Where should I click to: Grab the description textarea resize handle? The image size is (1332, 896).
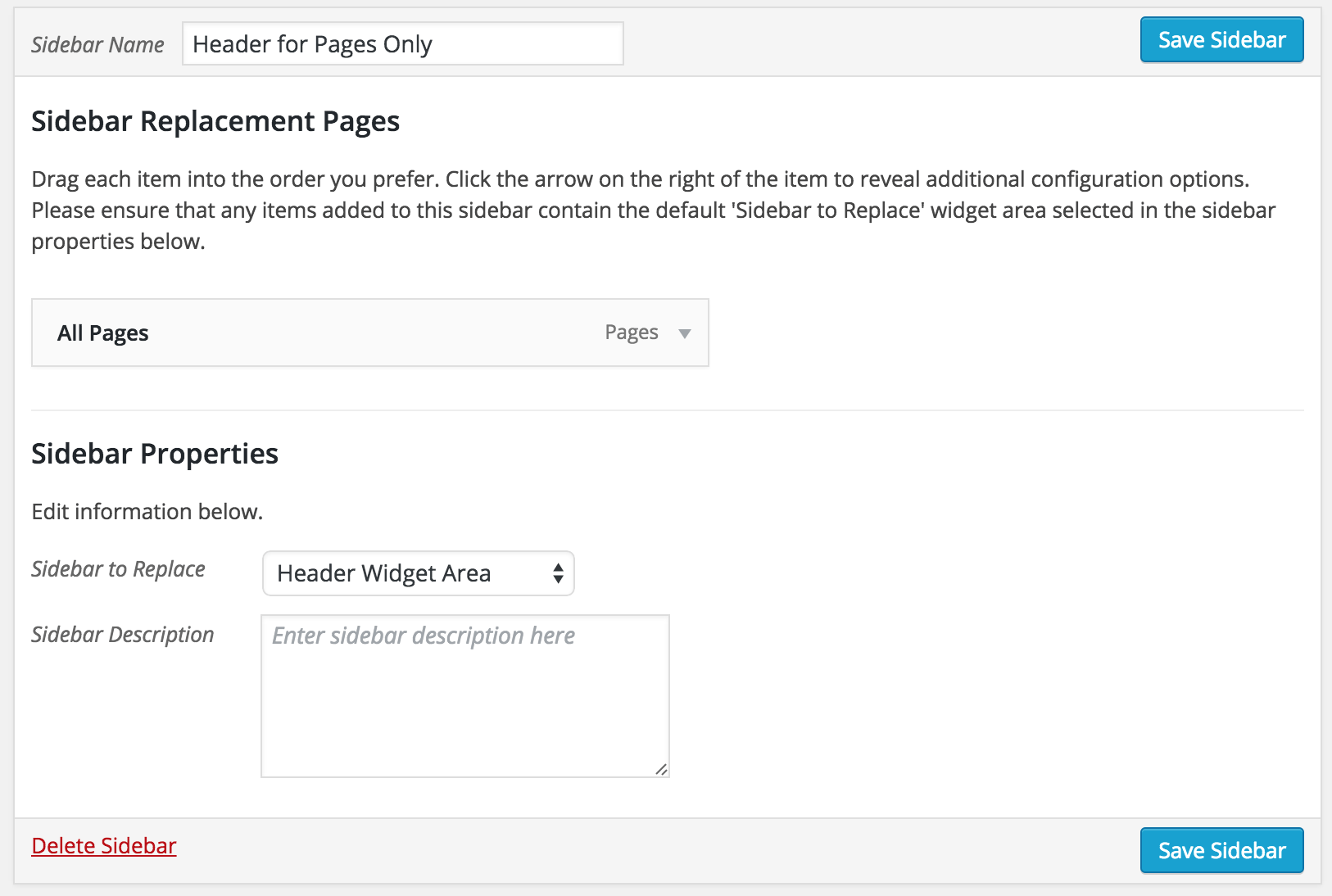click(661, 769)
